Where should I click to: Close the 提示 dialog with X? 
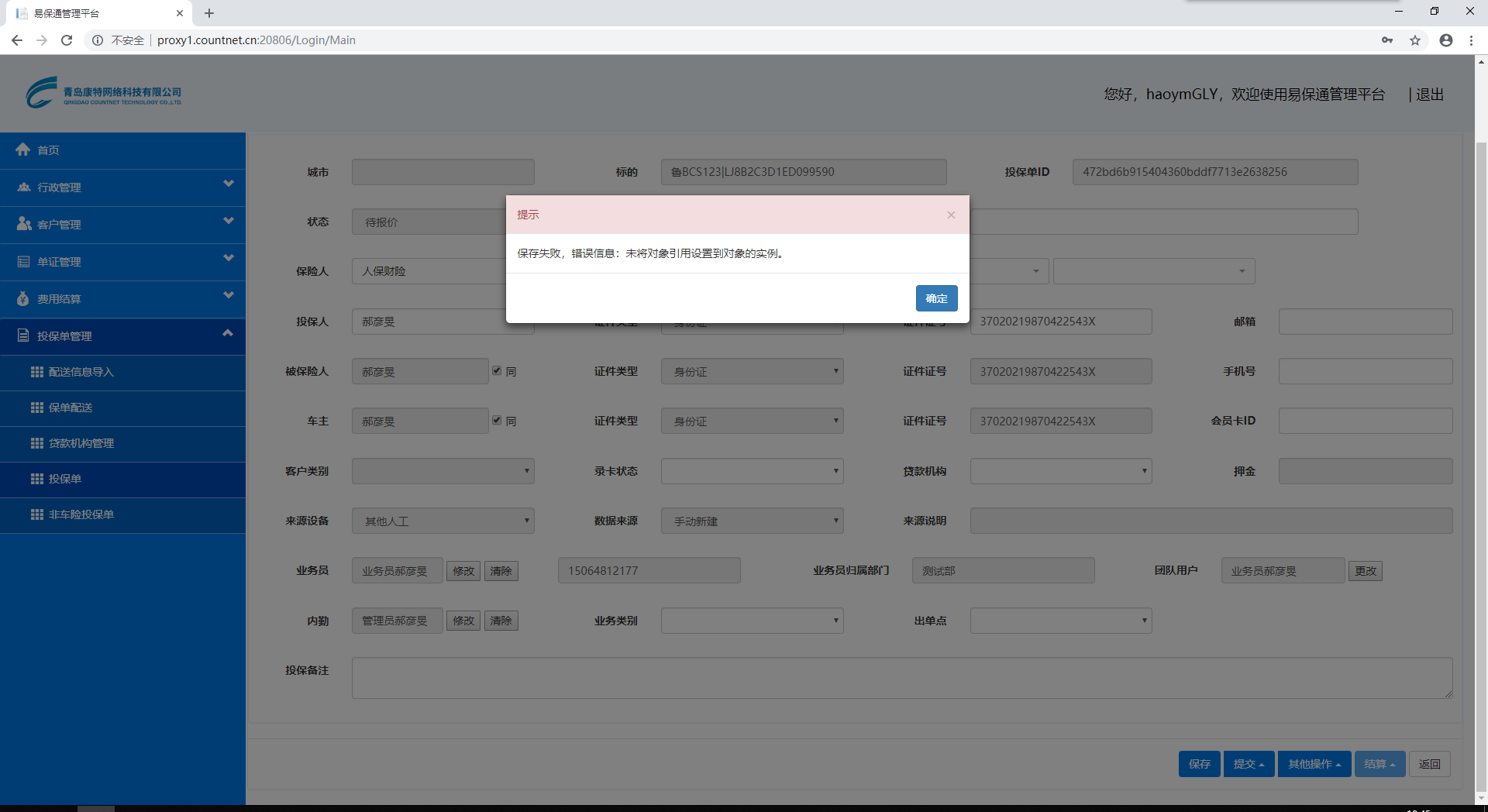point(951,215)
